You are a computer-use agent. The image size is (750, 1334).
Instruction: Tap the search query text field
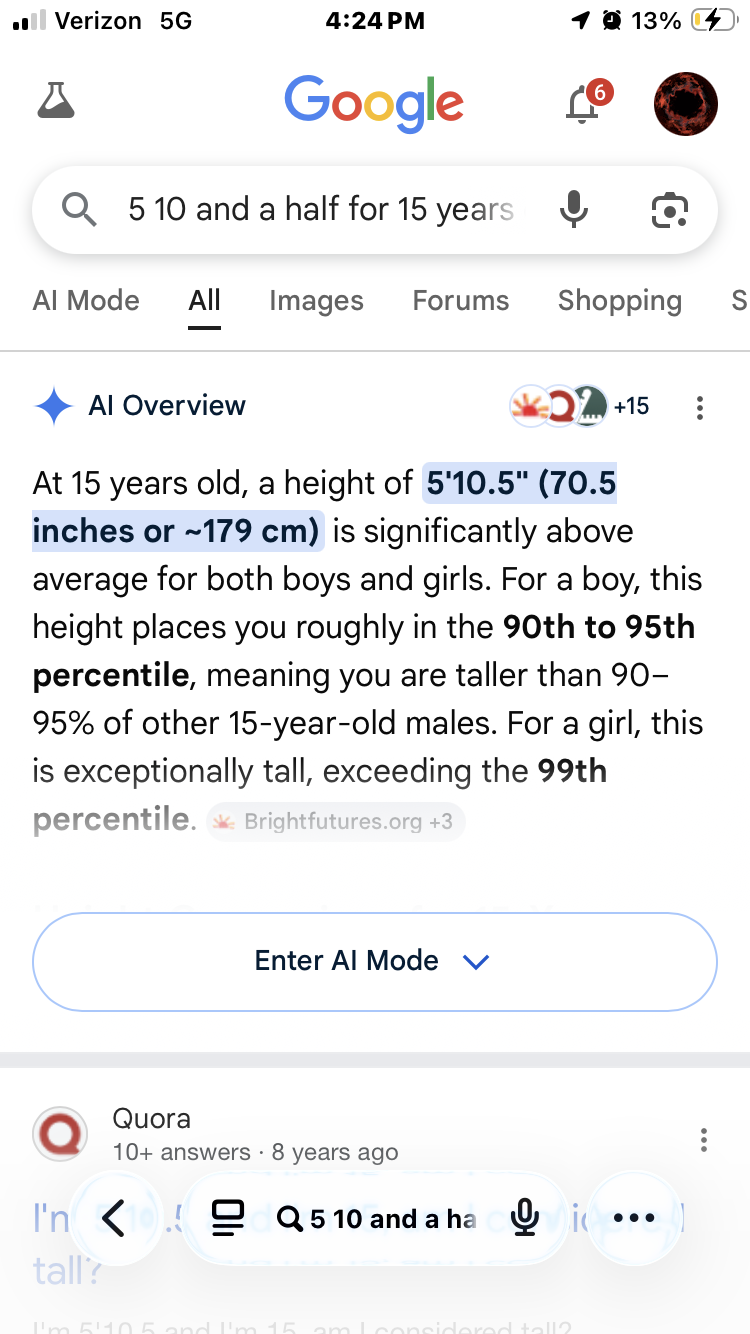tap(320, 210)
